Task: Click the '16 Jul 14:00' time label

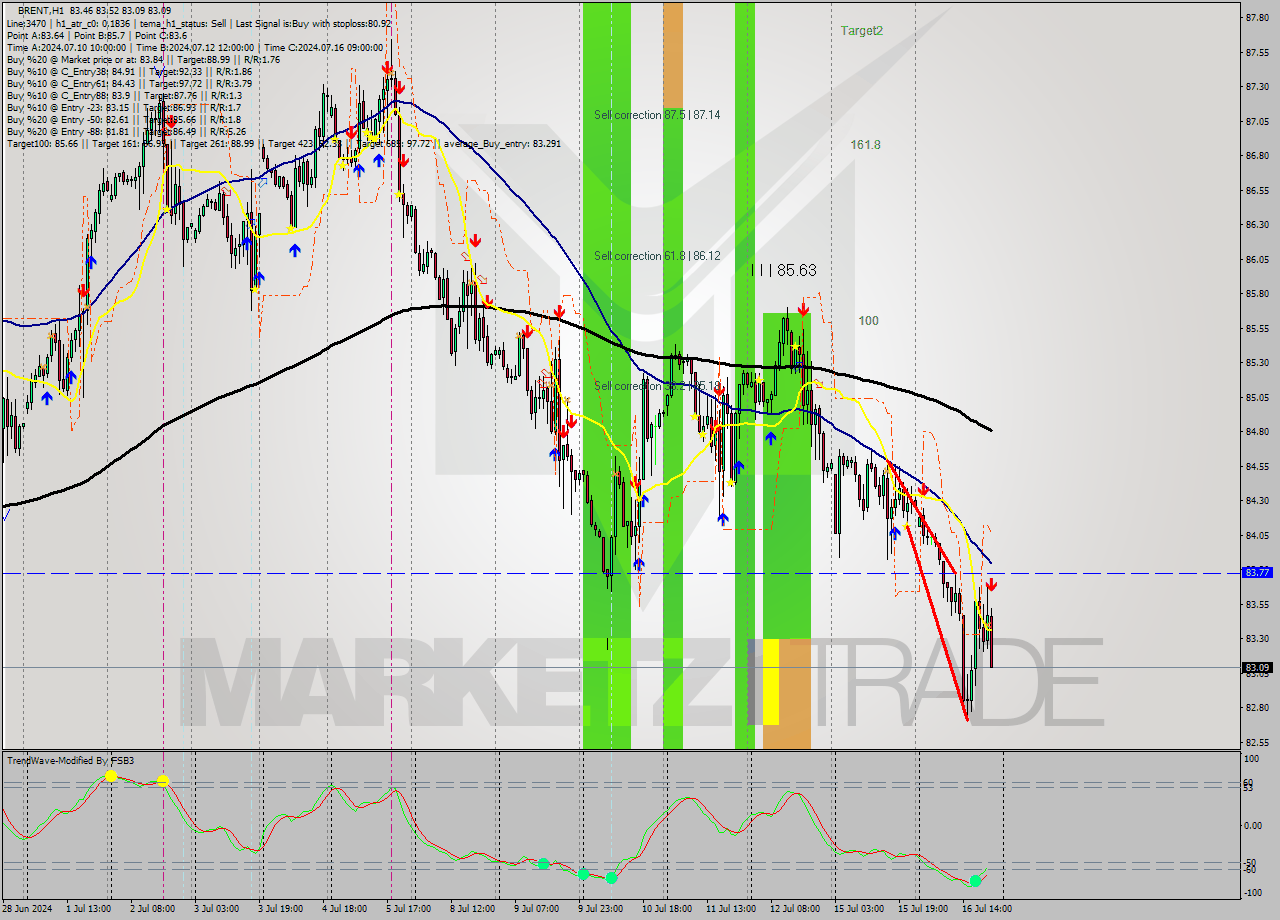Action: tap(987, 909)
